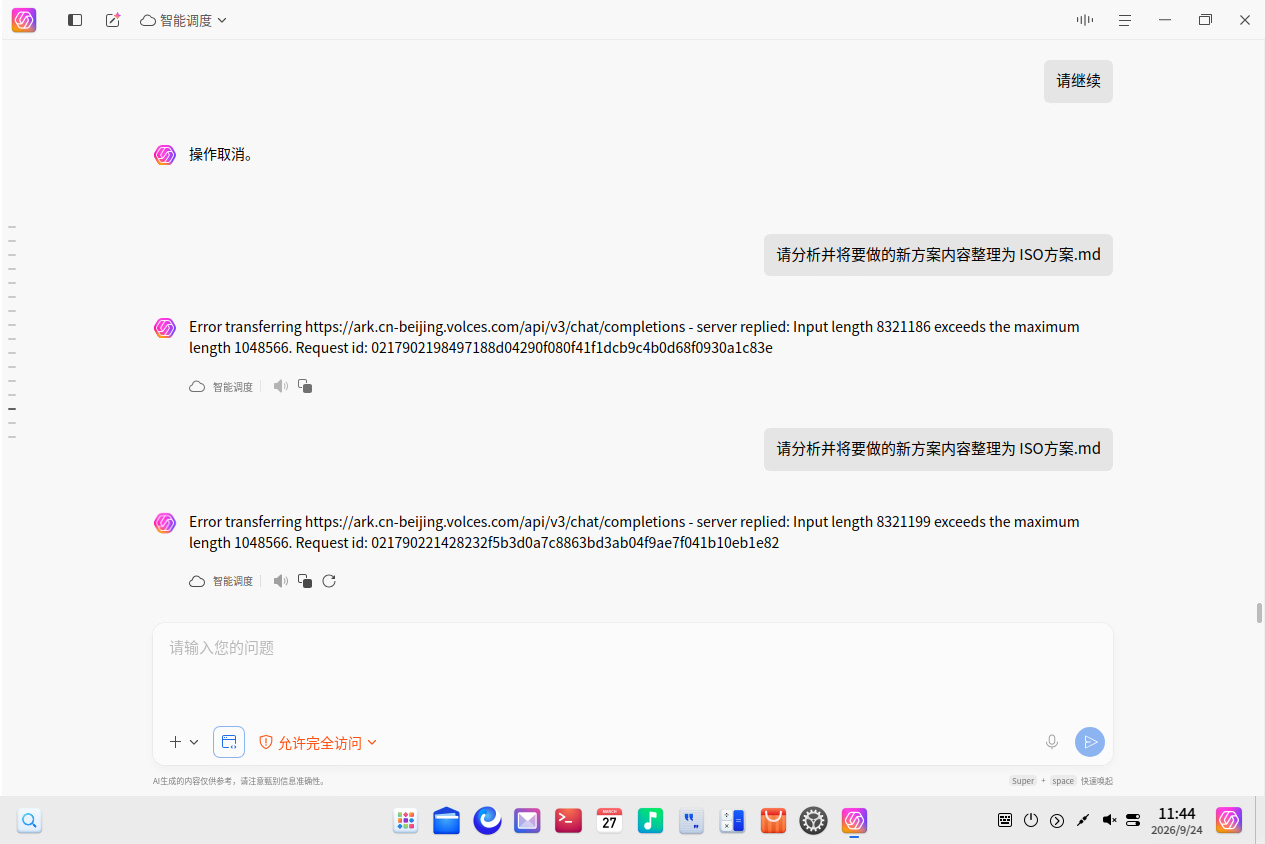
Task: Start a new chat with the compose icon
Action: [x=113, y=20]
